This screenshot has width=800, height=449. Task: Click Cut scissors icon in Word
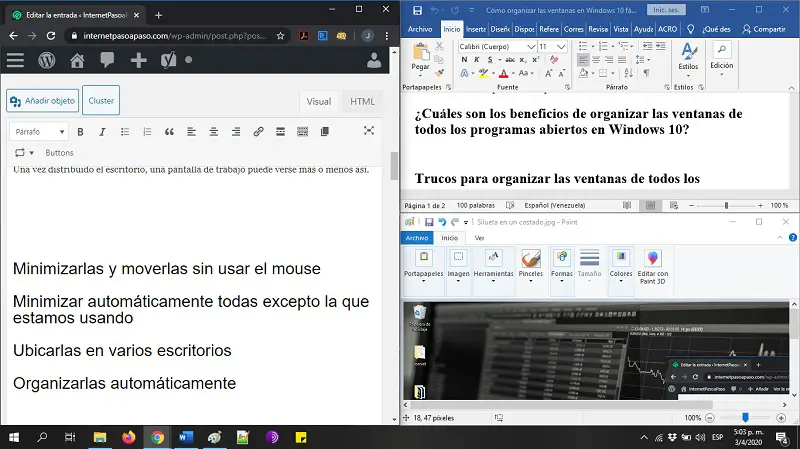pyautogui.click(x=439, y=46)
